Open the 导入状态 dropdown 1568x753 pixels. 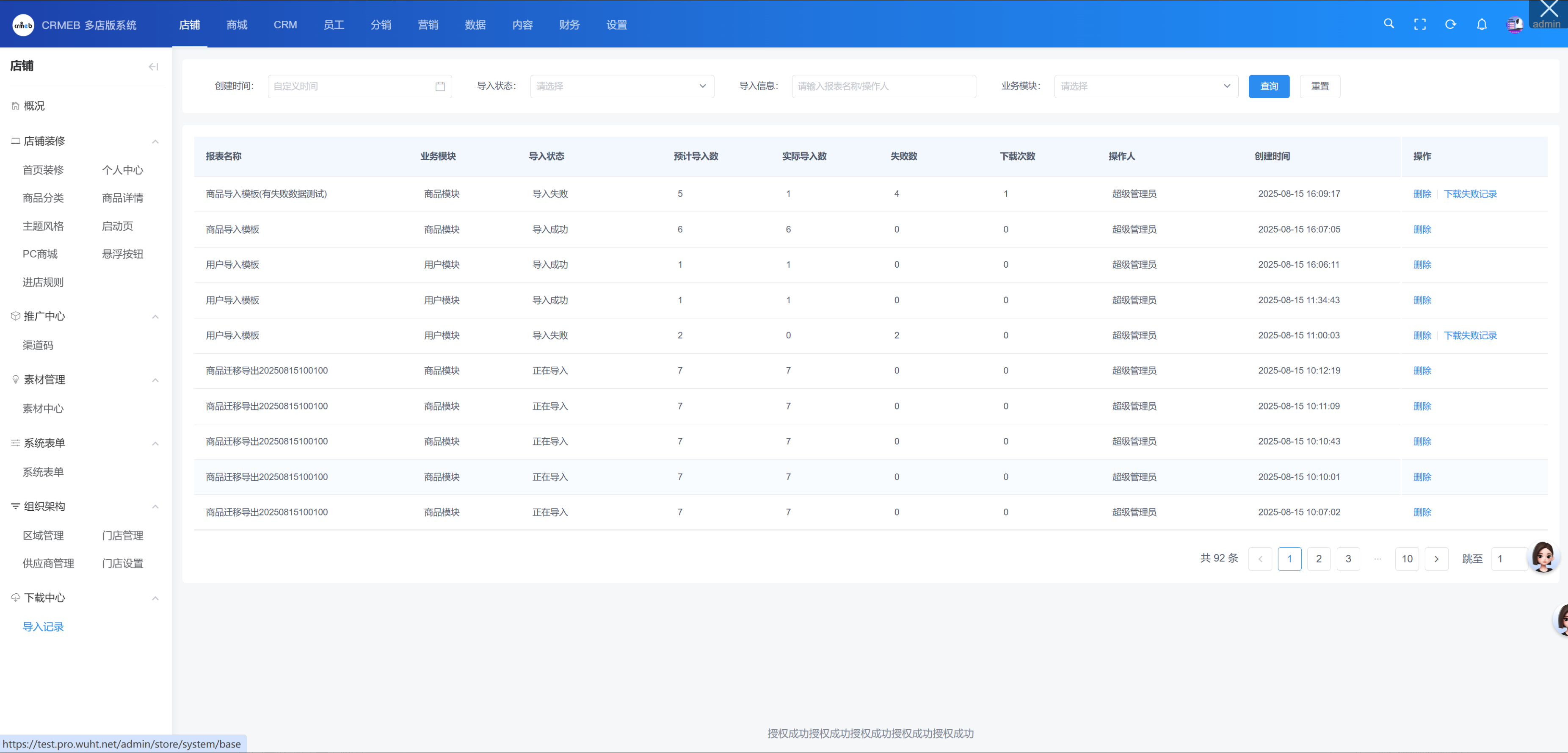point(621,86)
